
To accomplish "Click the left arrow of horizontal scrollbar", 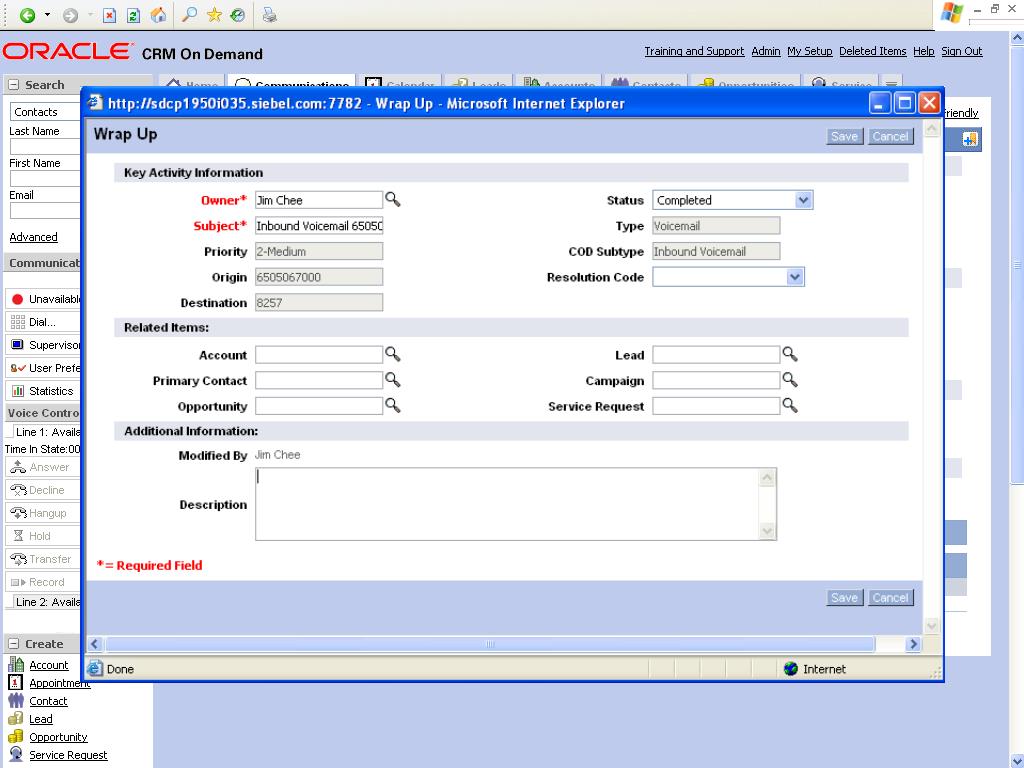I will [x=95, y=644].
